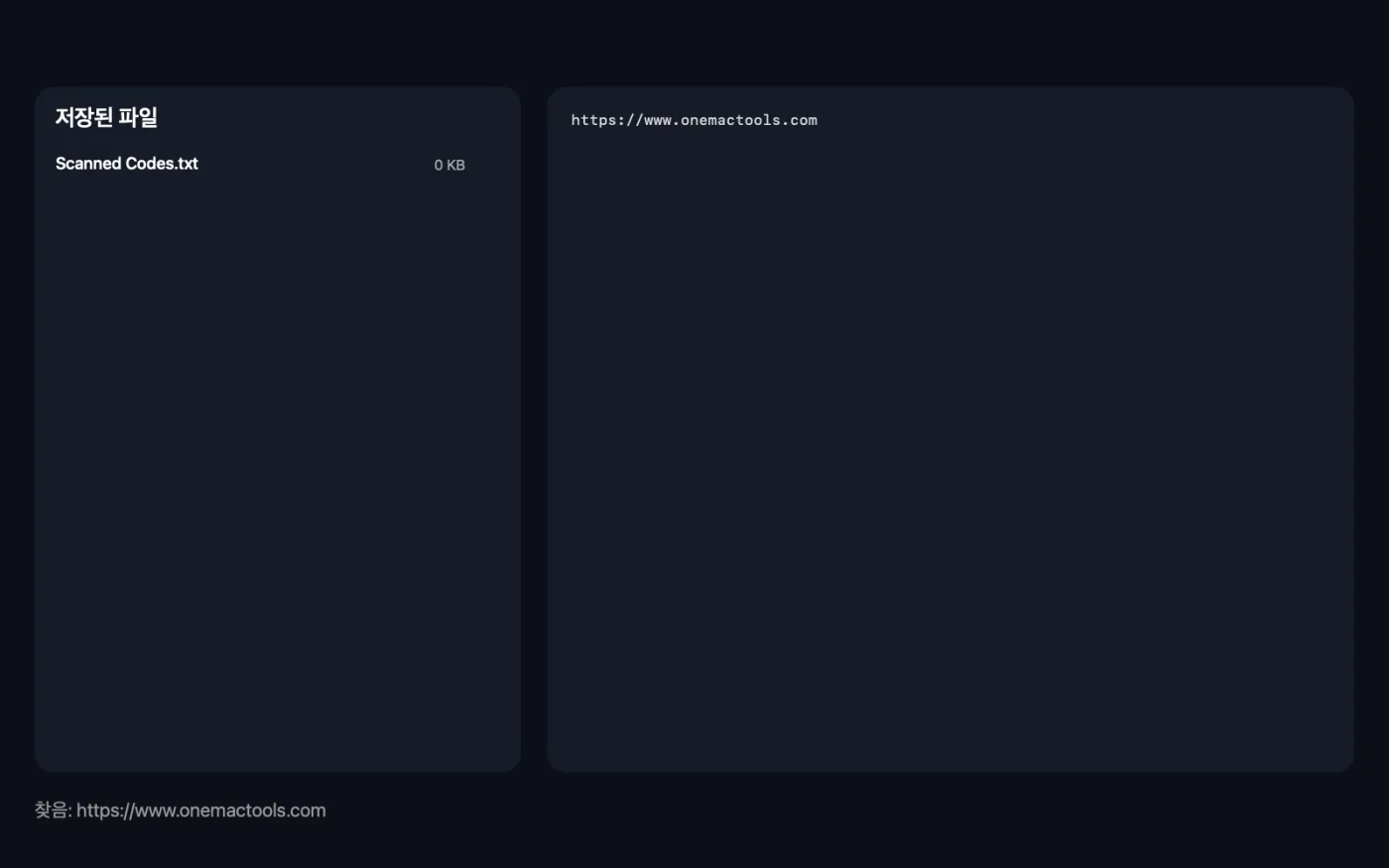The width and height of the screenshot is (1389, 868).
Task: Click the onemactools URL in the preview pane
Action: point(694,120)
